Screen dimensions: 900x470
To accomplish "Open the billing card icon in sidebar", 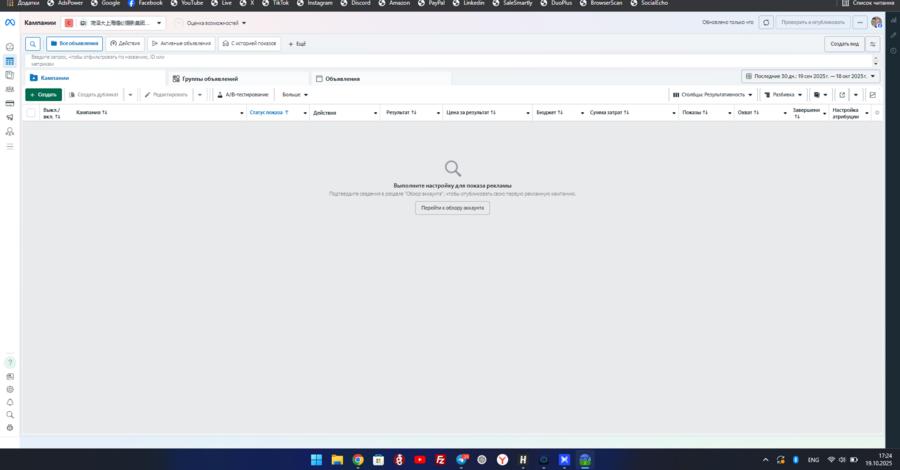I will point(10,103).
